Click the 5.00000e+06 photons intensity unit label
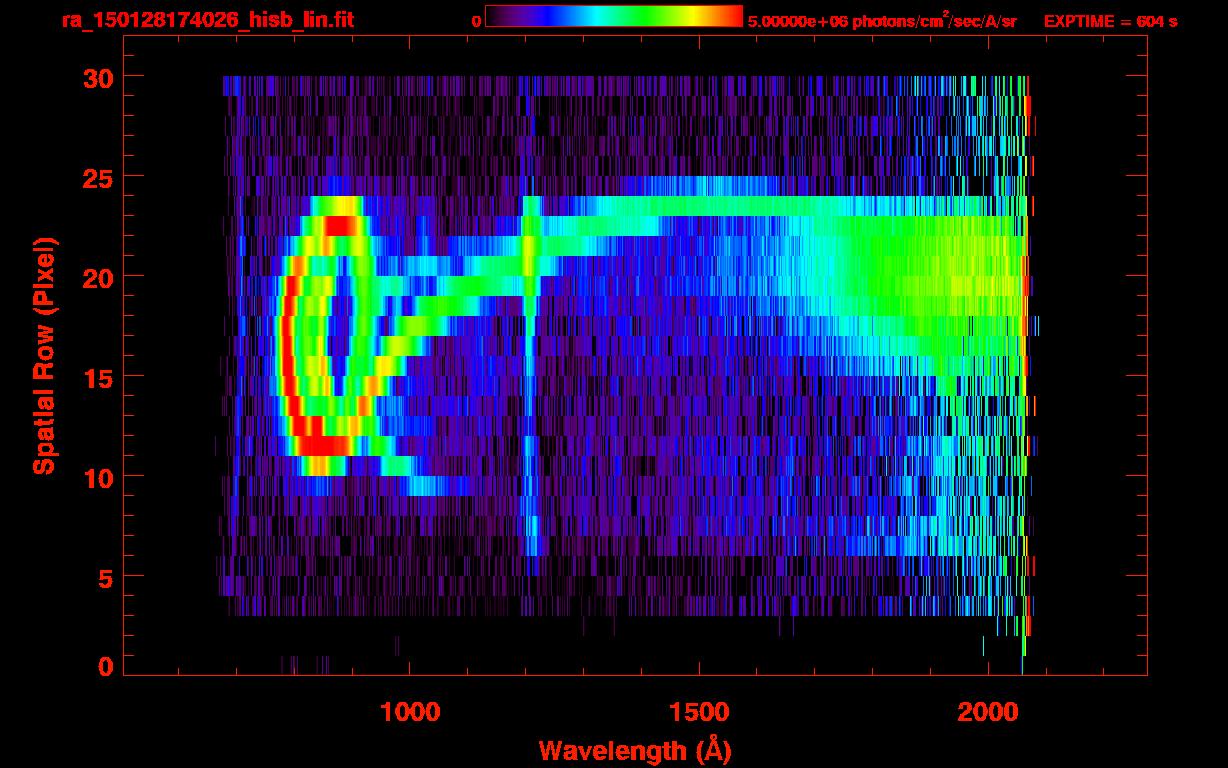Image resolution: width=1228 pixels, height=768 pixels. 882,20
